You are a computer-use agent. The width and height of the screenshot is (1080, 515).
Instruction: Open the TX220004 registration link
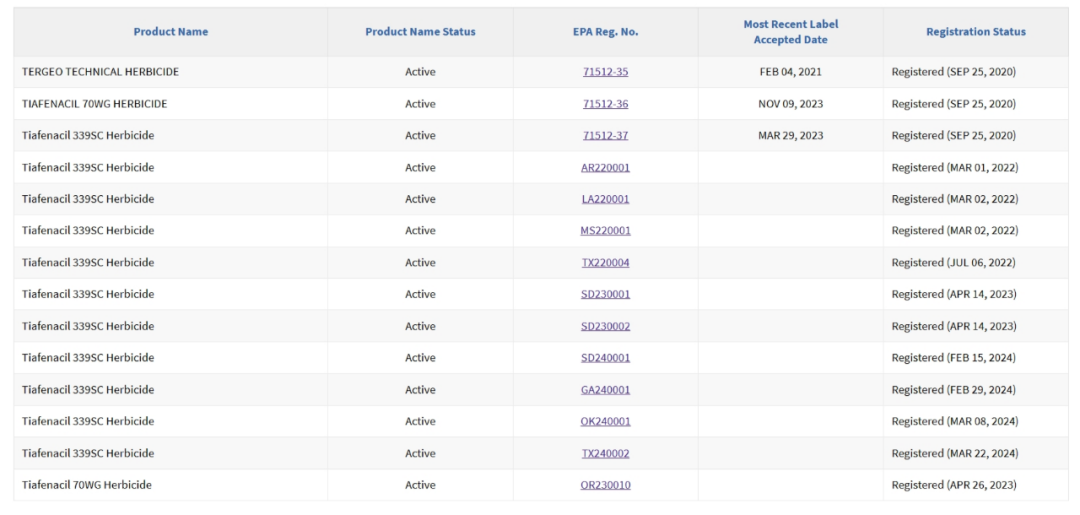tap(605, 263)
